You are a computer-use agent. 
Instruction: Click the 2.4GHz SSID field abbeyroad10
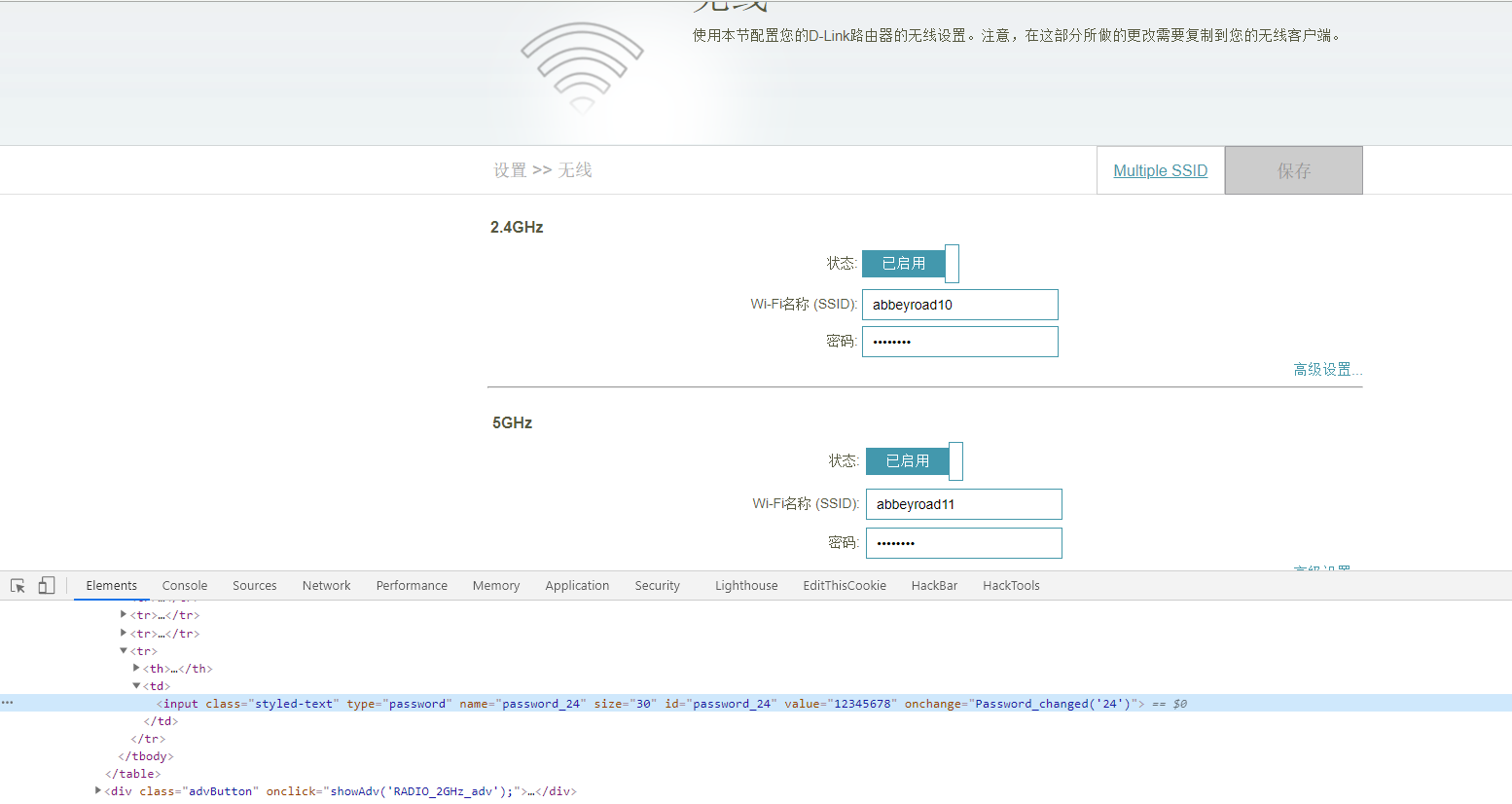click(959, 305)
